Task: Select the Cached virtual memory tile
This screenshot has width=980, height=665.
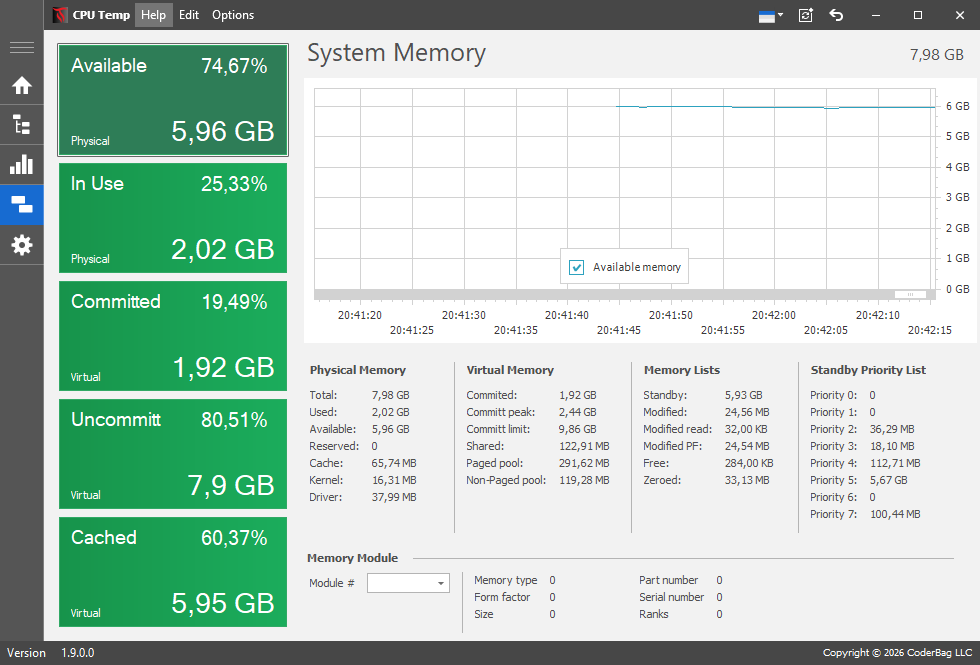Action: [x=173, y=572]
